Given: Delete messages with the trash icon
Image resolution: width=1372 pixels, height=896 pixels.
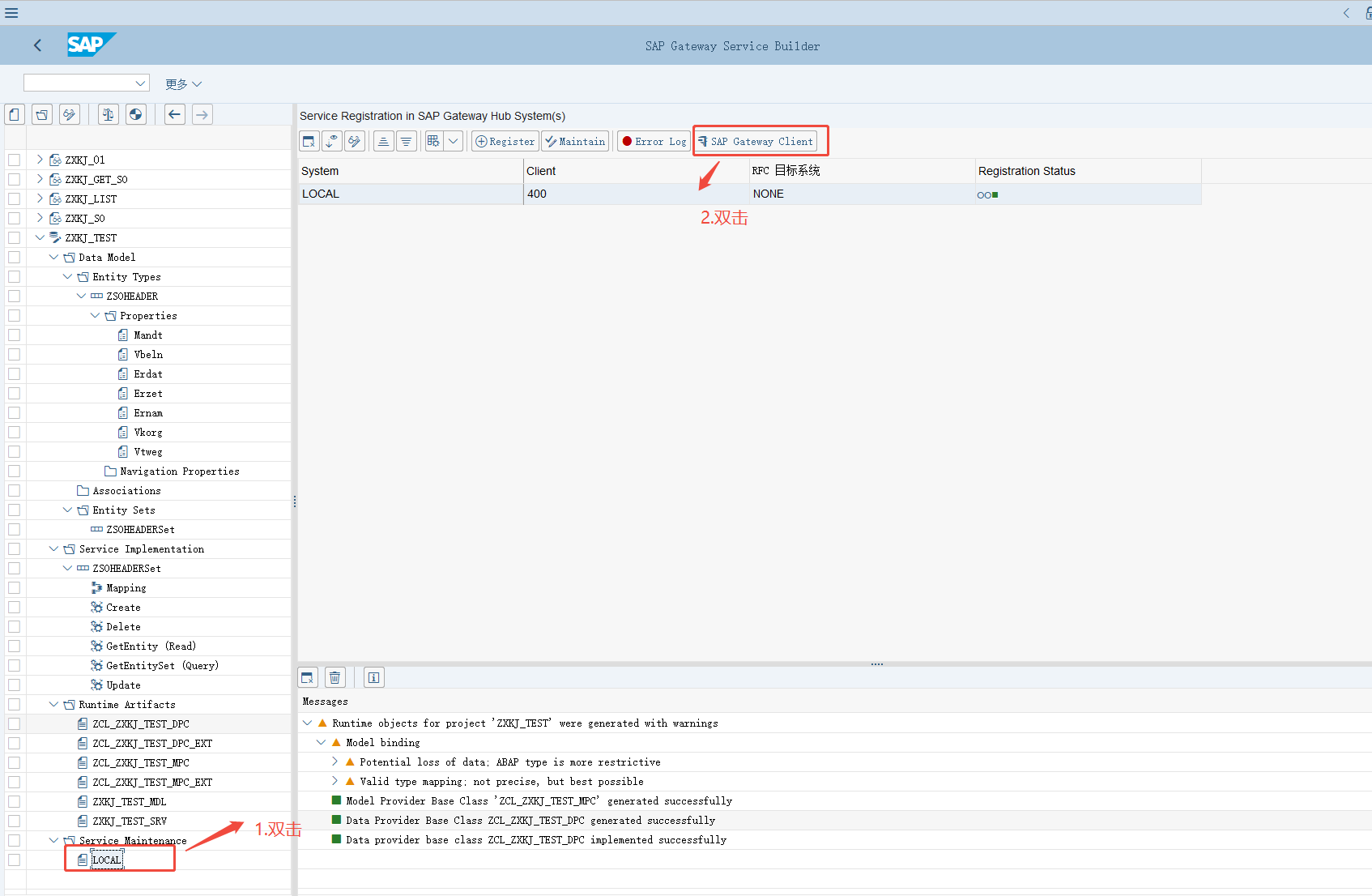Looking at the screenshot, I should point(335,678).
